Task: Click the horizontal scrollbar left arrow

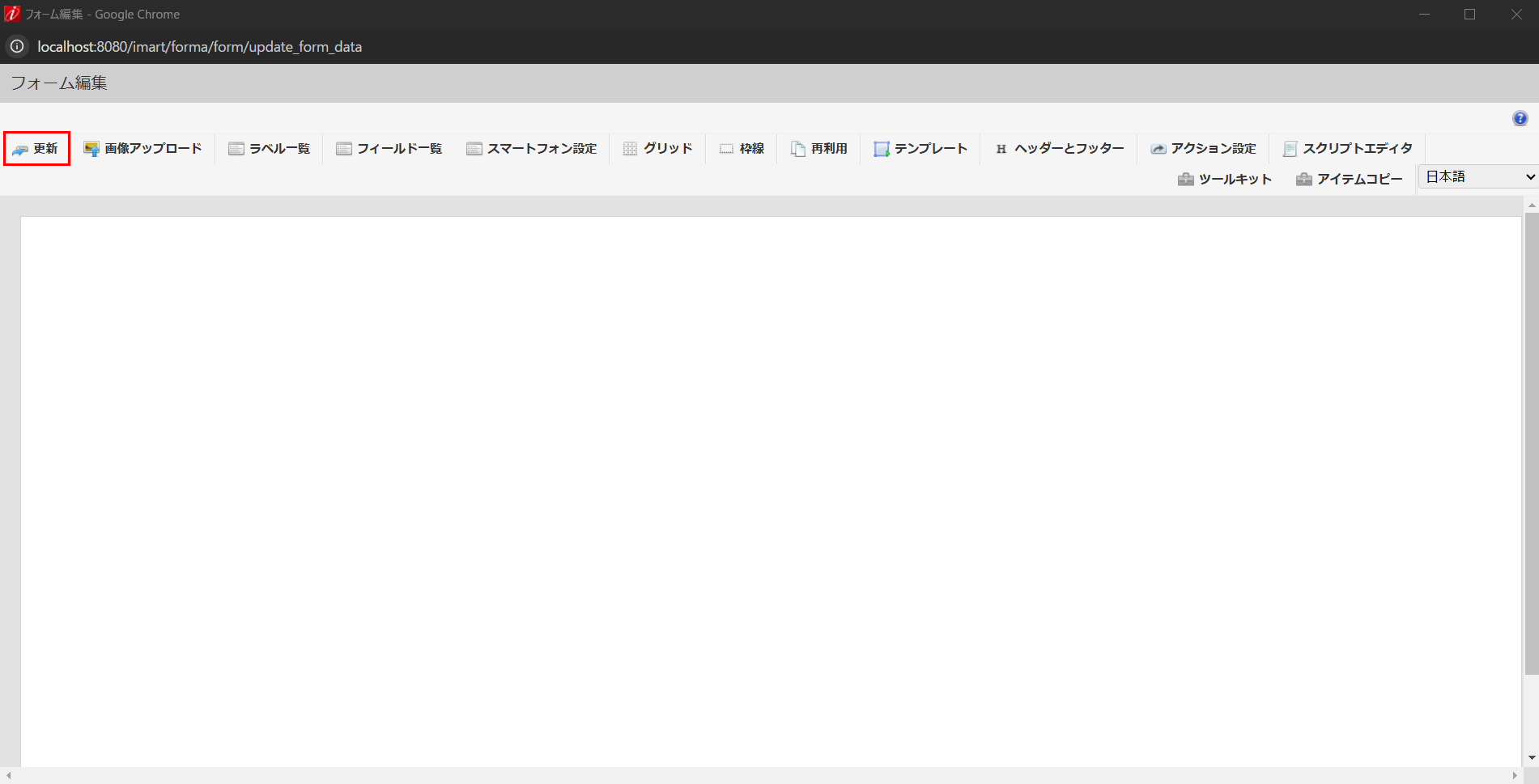Action: (7, 775)
